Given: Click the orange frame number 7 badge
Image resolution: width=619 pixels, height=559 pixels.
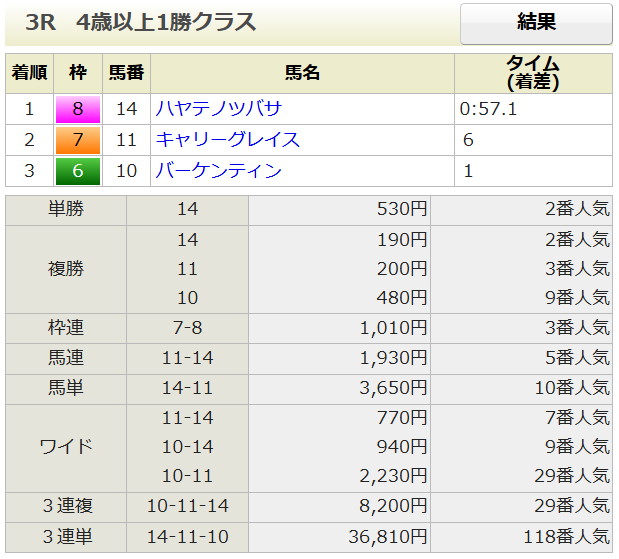Looking at the screenshot, I should pos(78,140).
